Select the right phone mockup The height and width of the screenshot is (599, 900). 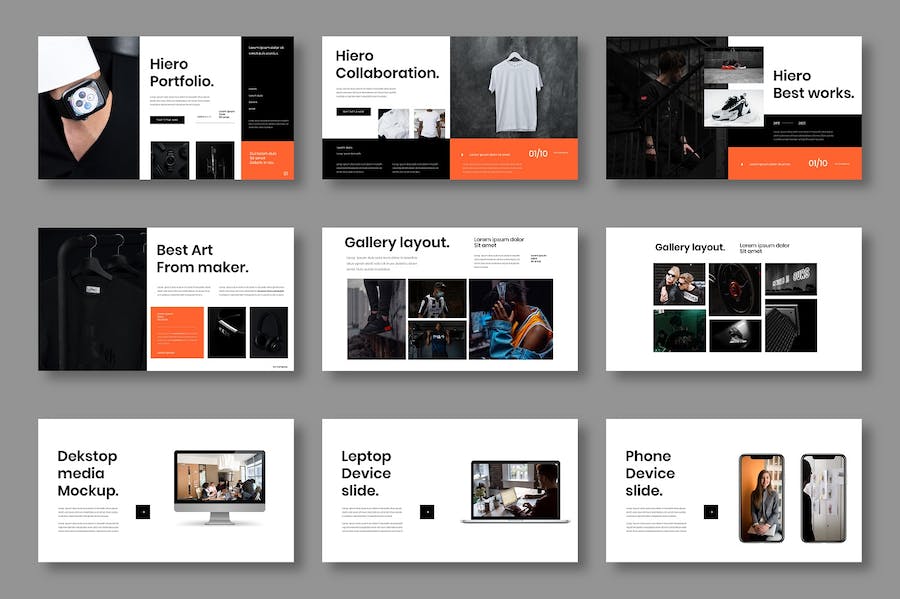coord(823,497)
